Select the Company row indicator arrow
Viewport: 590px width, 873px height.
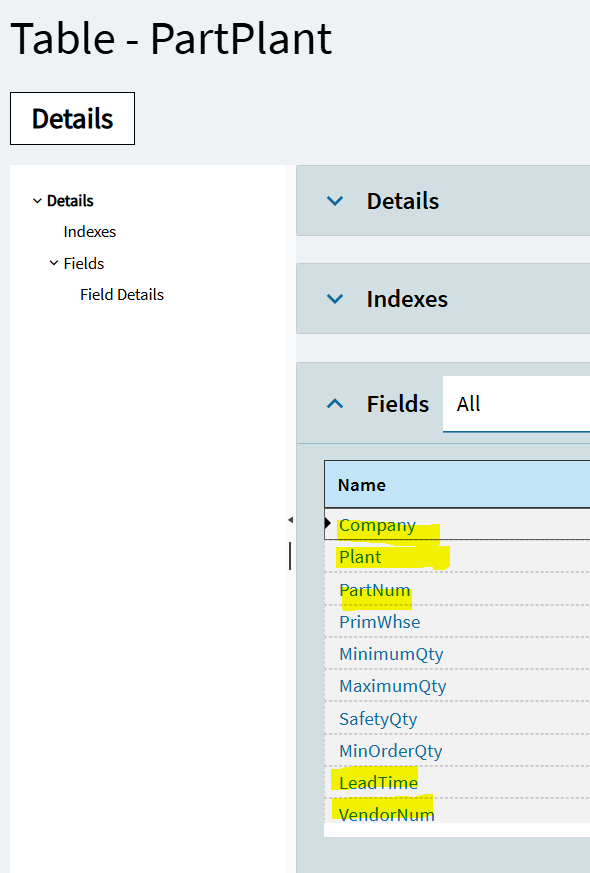coord(328,523)
